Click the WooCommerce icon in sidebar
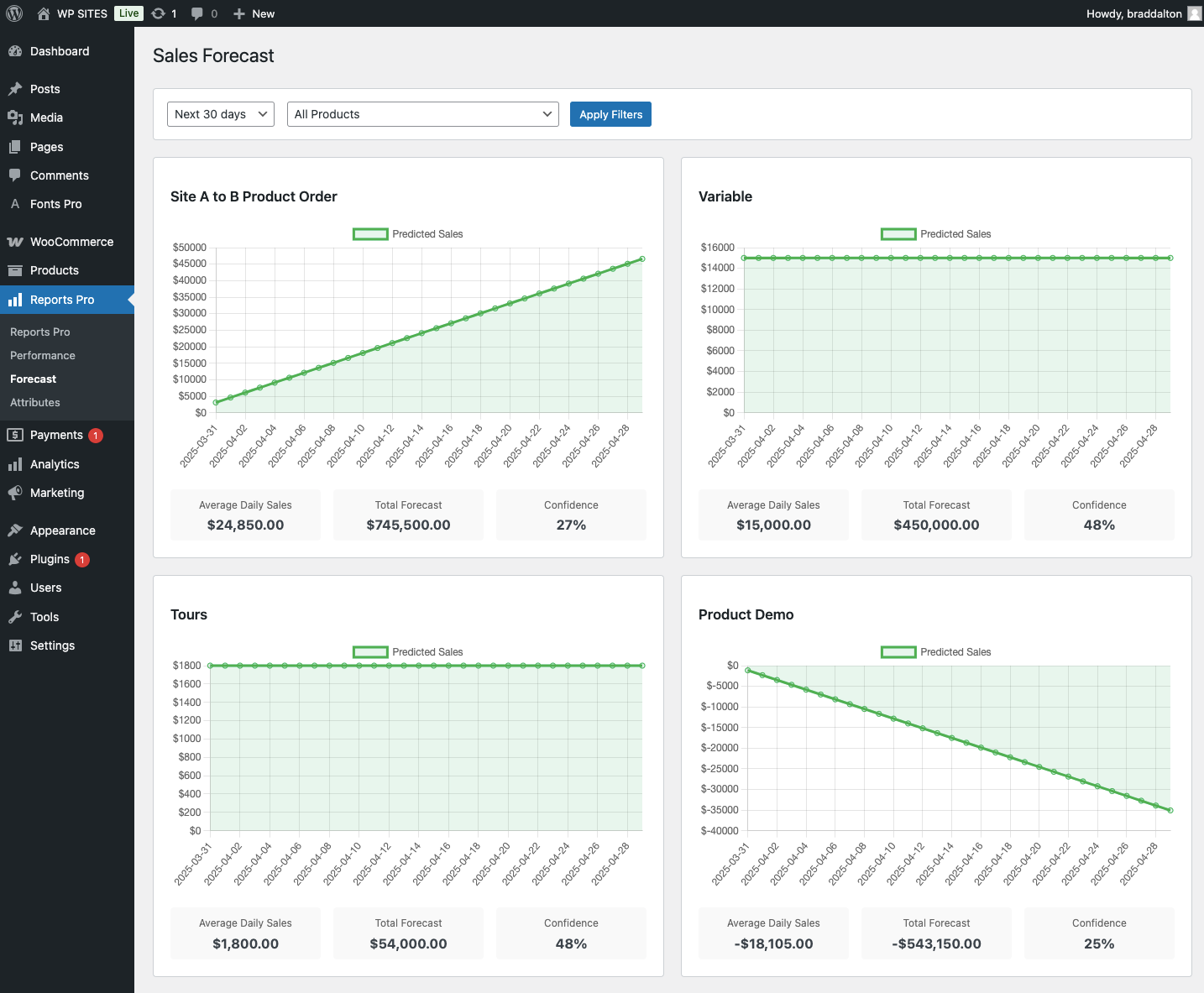Screen dimensions: 1204x993 coord(15,242)
